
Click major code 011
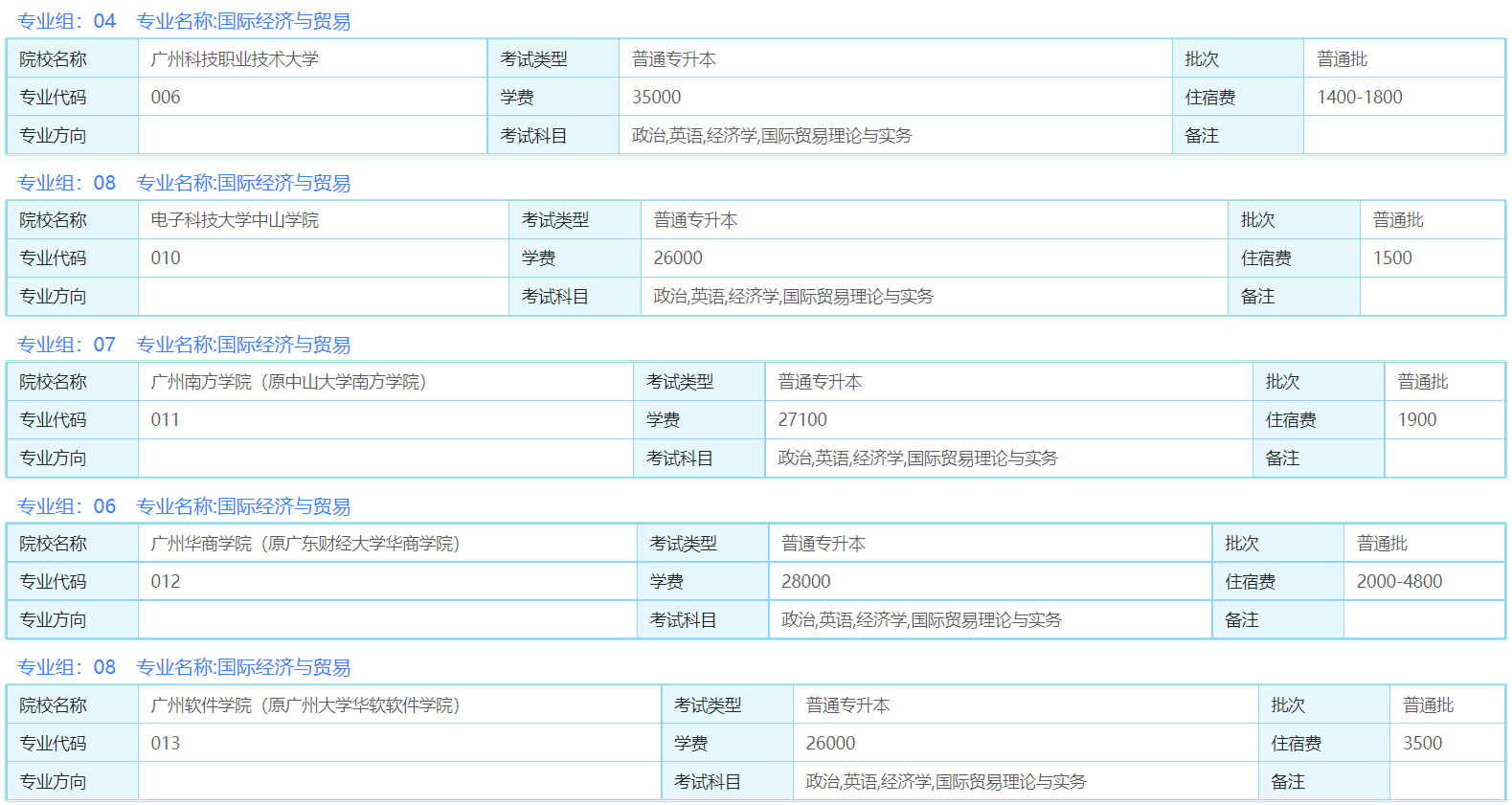pyautogui.click(x=166, y=420)
